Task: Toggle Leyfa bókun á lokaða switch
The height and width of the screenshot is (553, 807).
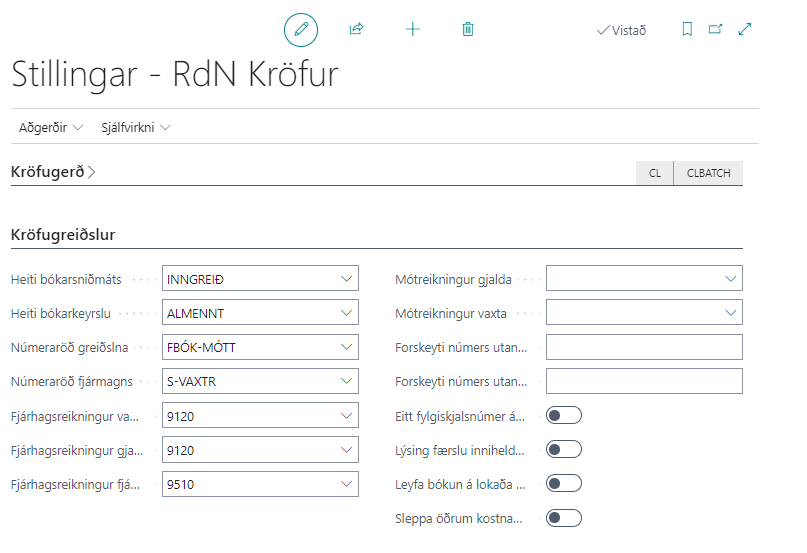Action: point(564,484)
